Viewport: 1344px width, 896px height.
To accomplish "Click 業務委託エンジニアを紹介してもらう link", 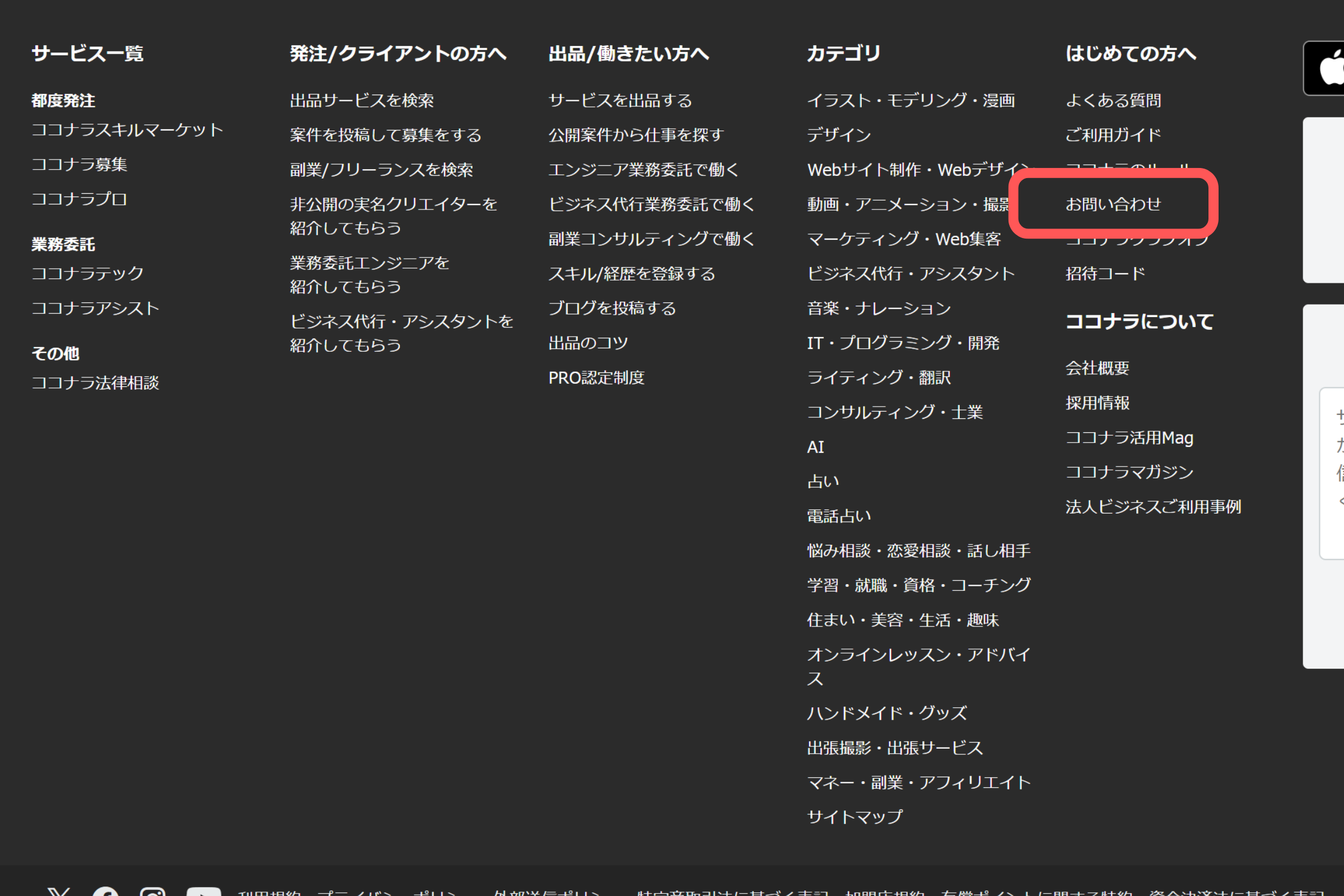I will tap(370, 275).
